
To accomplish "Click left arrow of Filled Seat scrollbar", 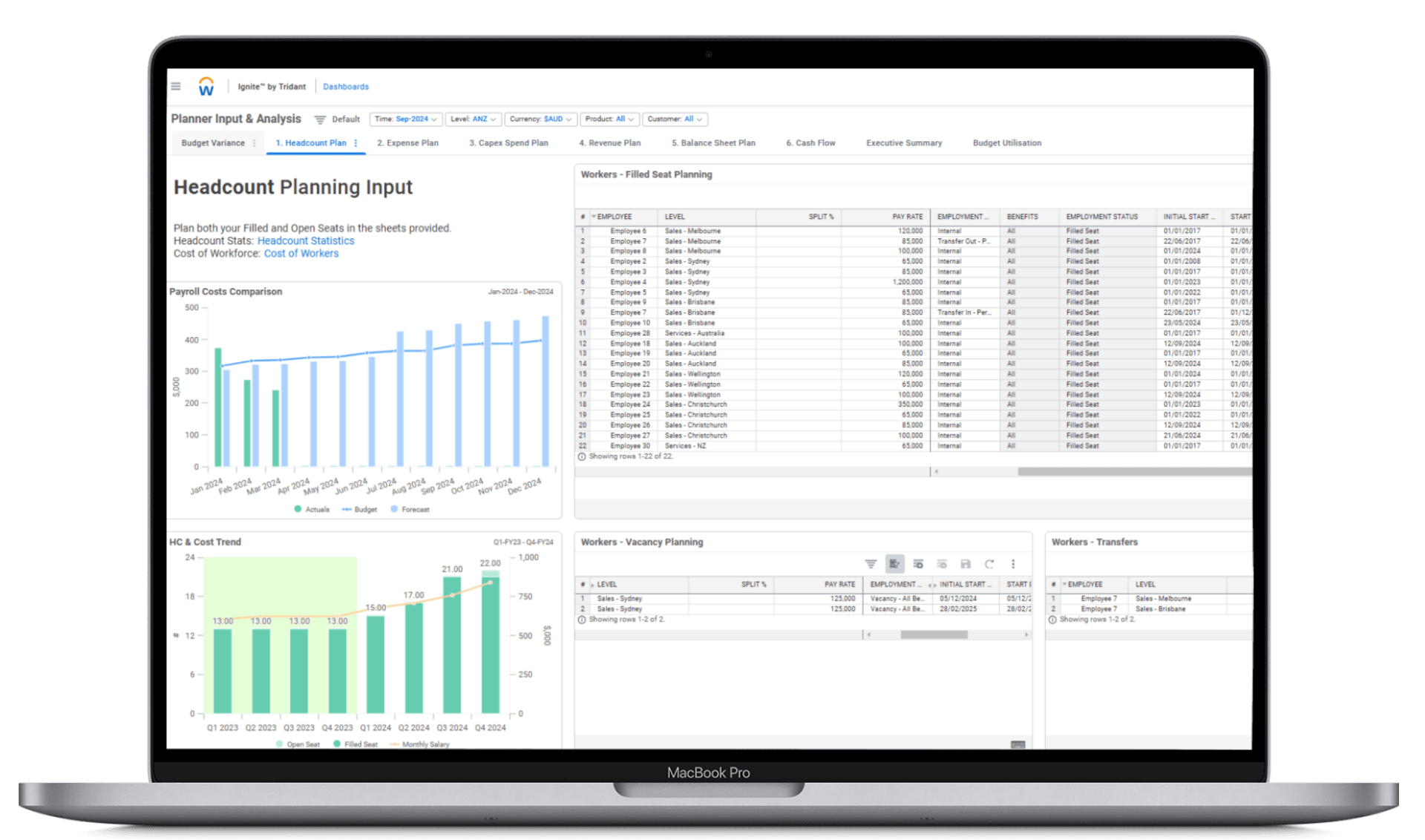I will pyautogui.click(x=937, y=472).
